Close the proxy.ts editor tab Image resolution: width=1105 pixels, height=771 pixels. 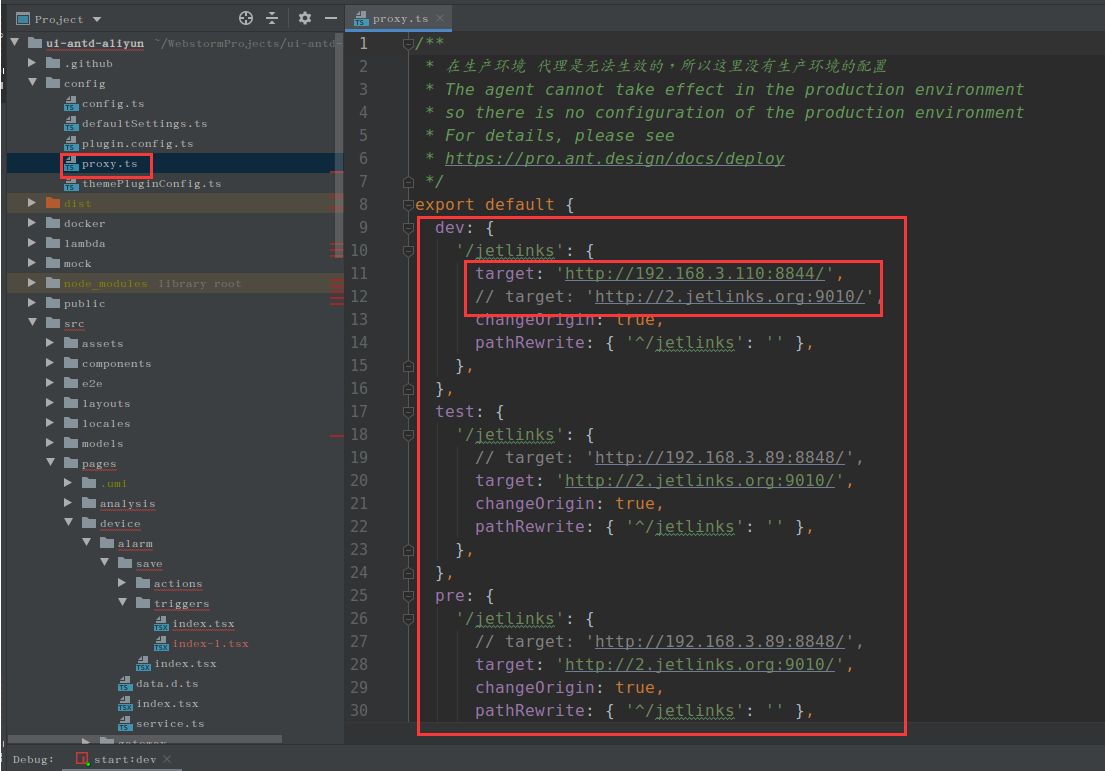(x=441, y=19)
